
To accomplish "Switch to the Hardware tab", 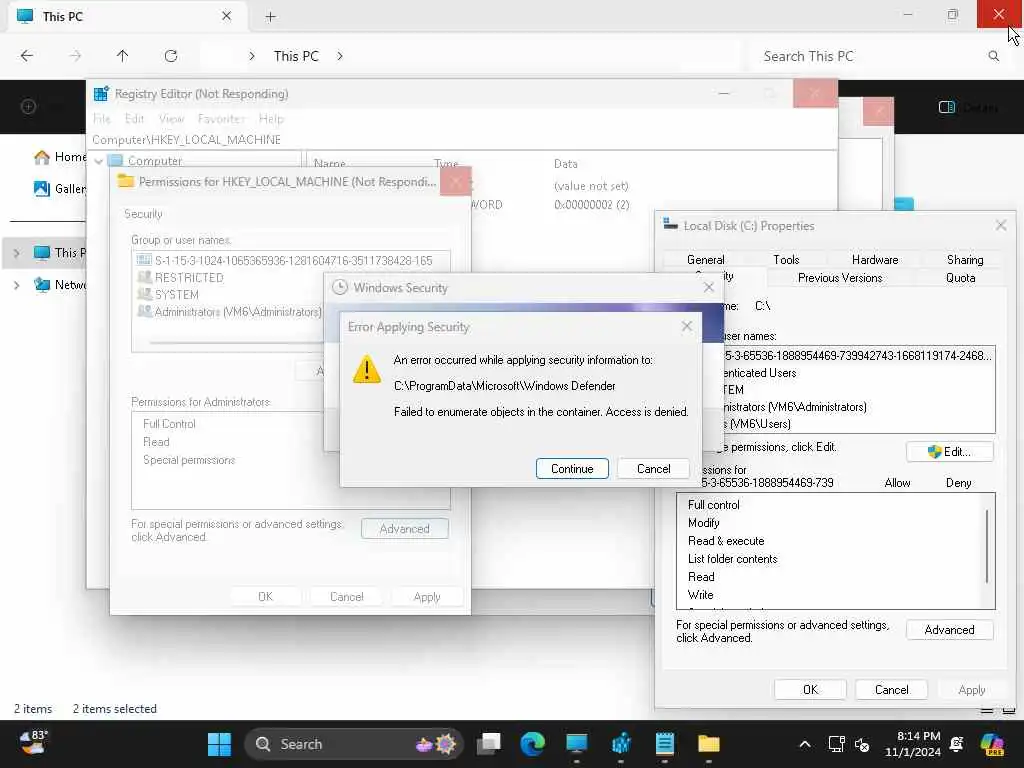I will (x=874, y=259).
